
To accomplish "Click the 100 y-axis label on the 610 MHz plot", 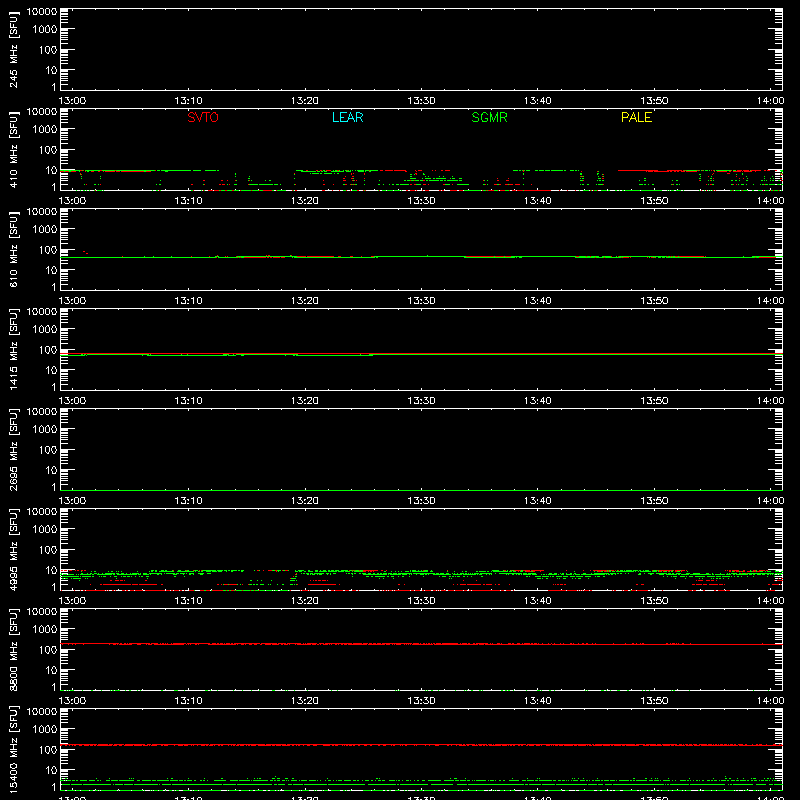I will 48,249.
